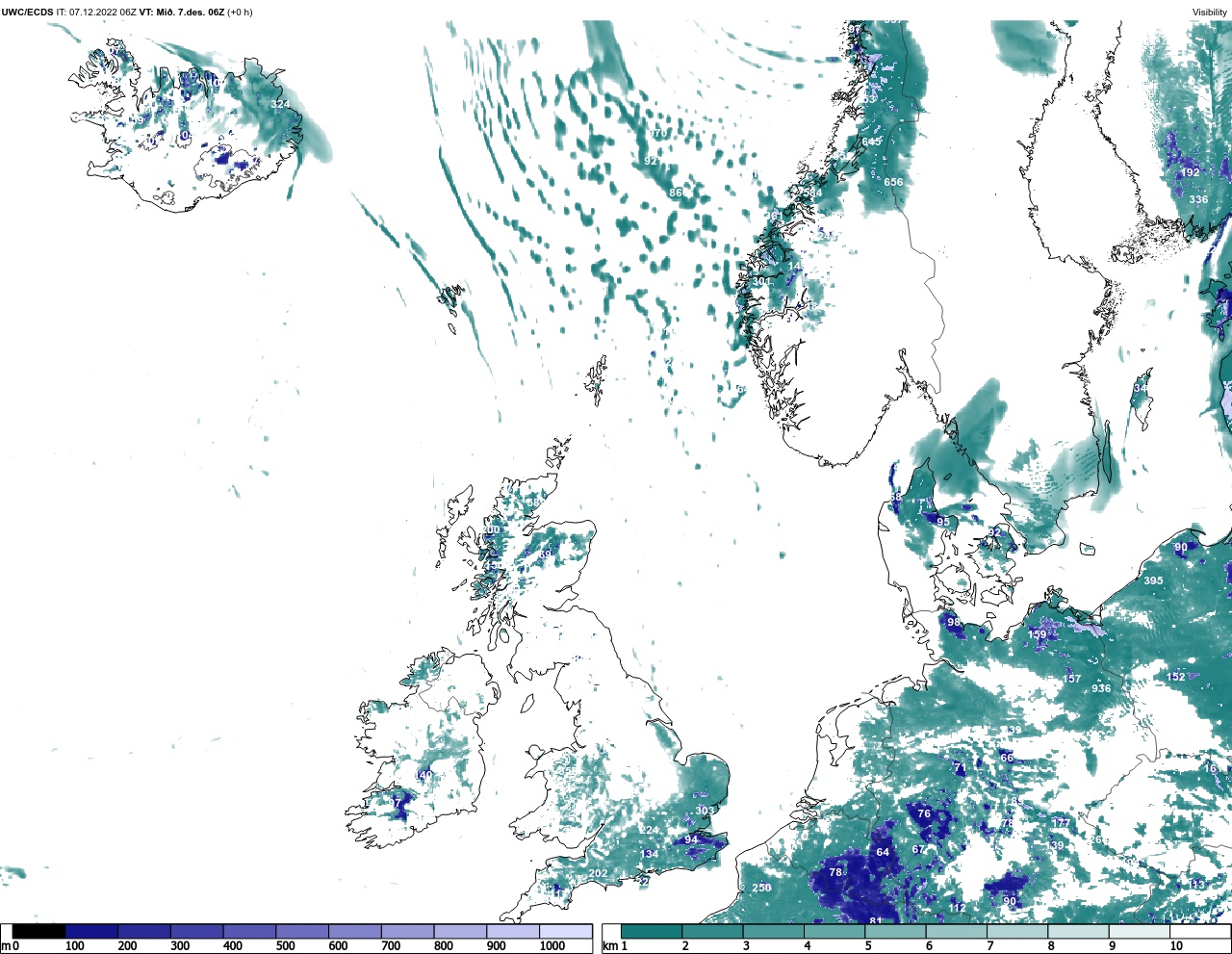This screenshot has width=1232, height=954.
Task: Click the '192' value over Finland
Action: (x=1191, y=172)
